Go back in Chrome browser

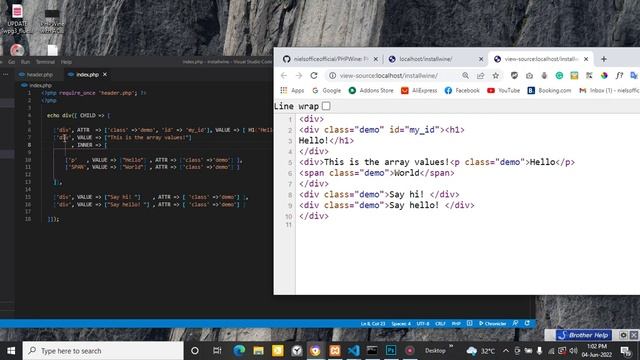click(x=284, y=76)
